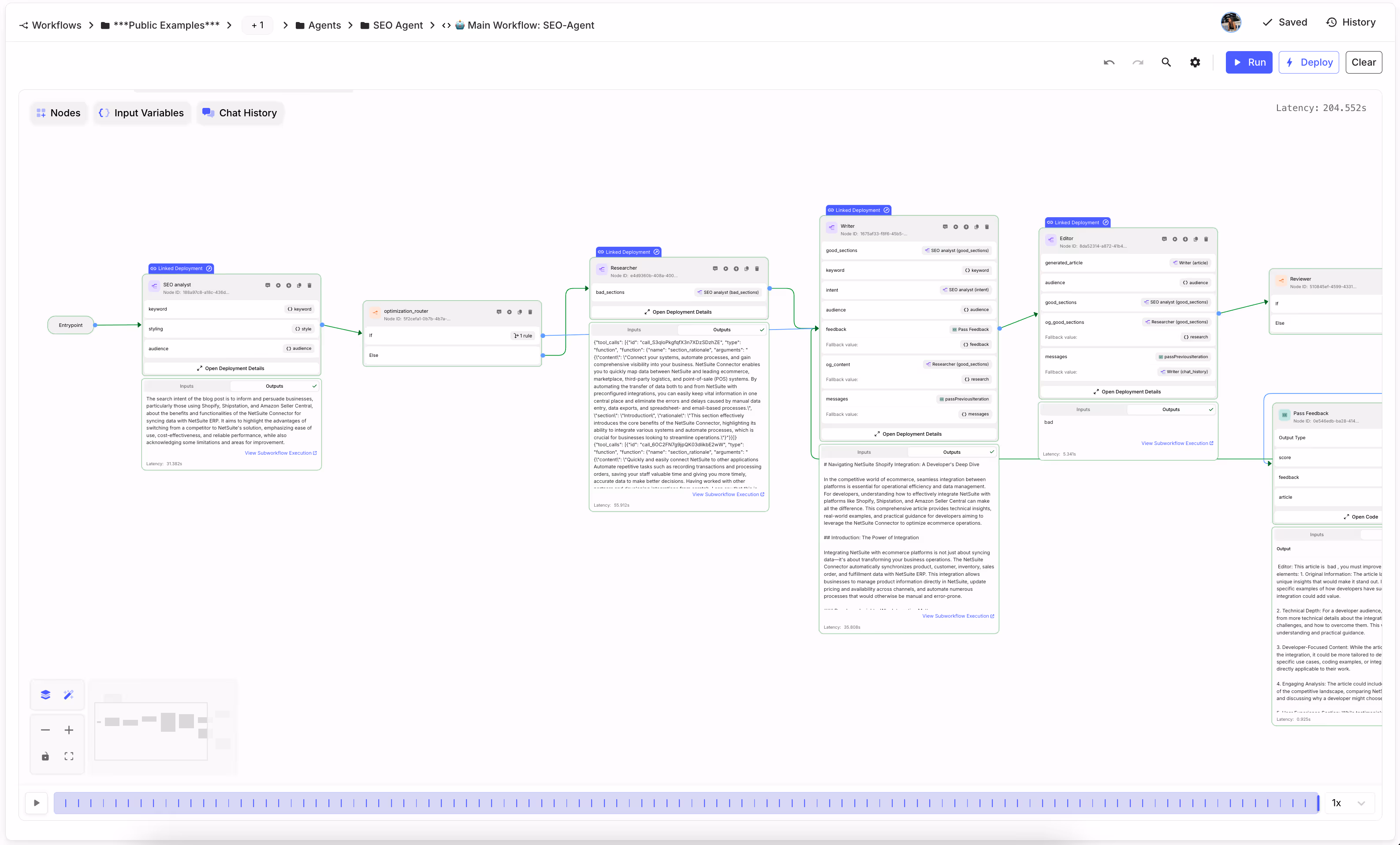Open the workflow search magnifier
Image resolution: width=1400 pixels, height=845 pixels.
[x=1166, y=63]
